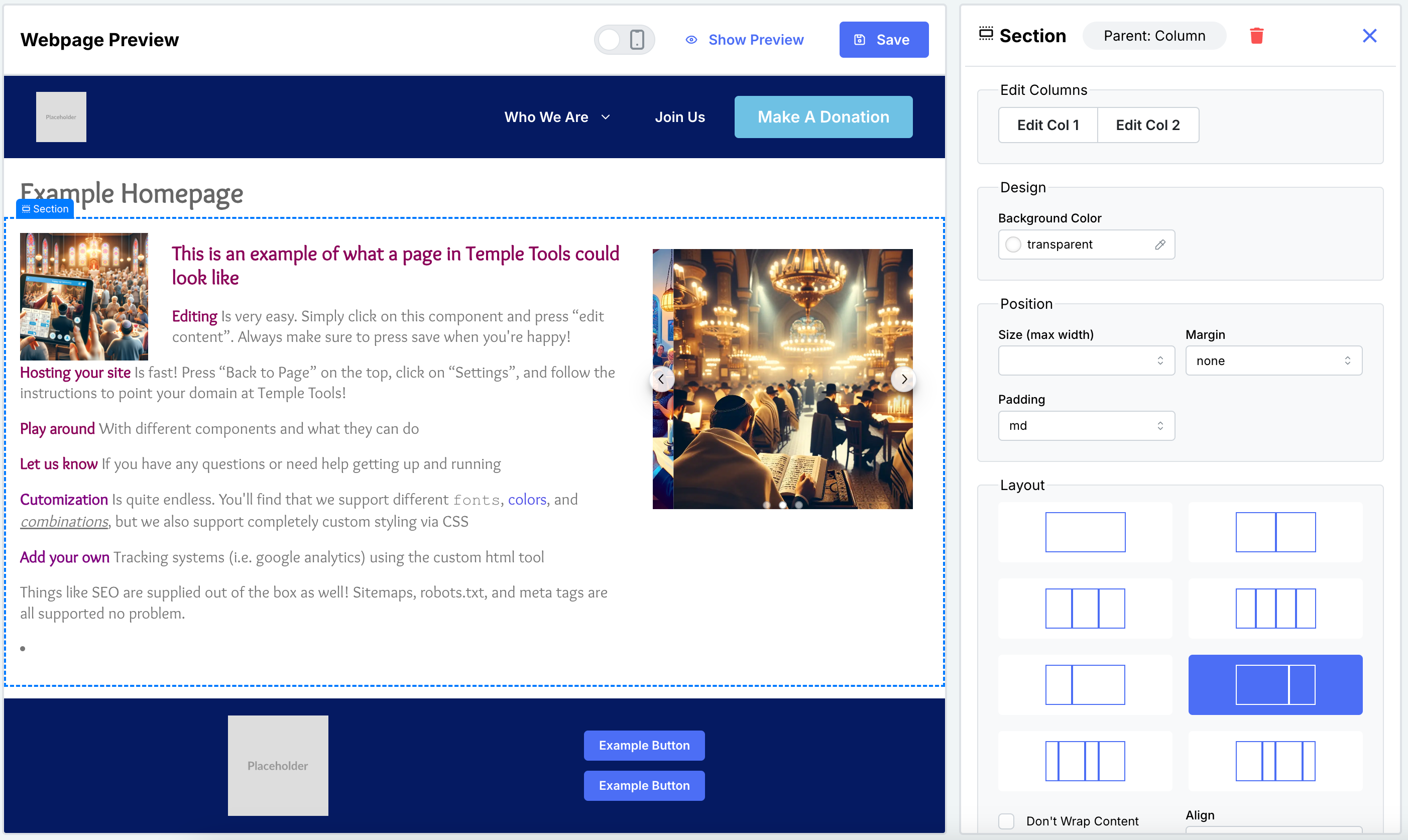The width and height of the screenshot is (1408, 840).
Task: Select the two-column wide layout thumbnail
Action: pos(1275,684)
